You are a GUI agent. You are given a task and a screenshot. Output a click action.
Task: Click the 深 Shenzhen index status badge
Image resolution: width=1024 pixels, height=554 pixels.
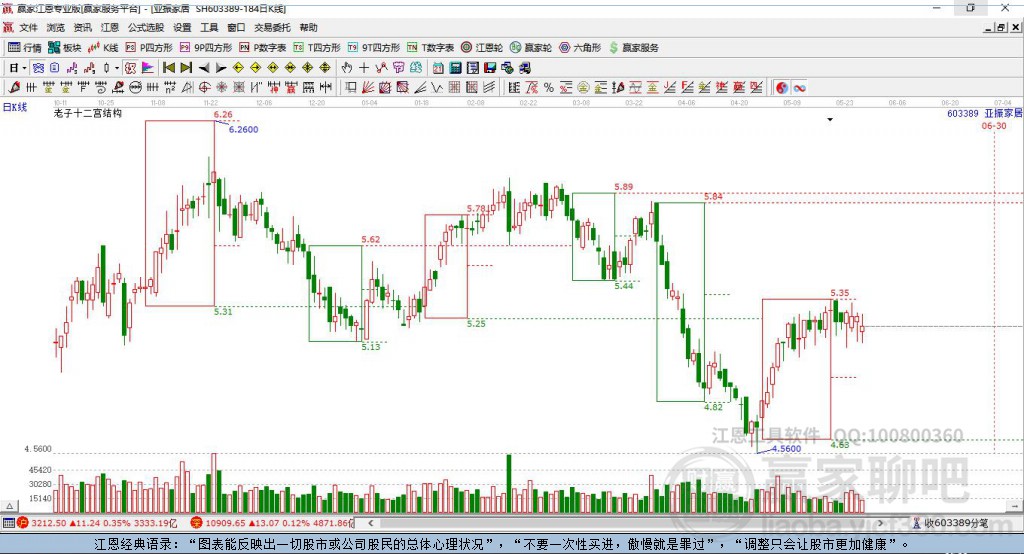point(197,523)
